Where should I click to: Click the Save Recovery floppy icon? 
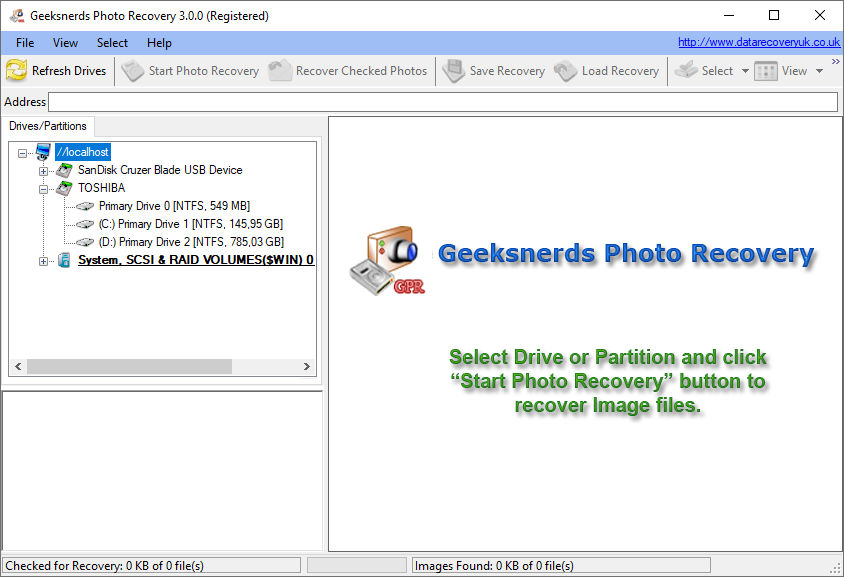[453, 71]
